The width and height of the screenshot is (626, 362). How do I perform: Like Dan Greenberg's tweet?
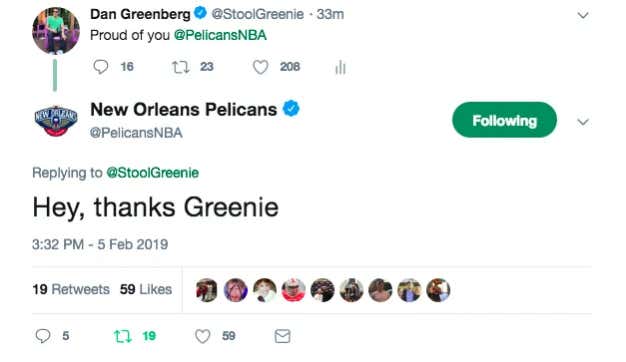(260, 67)
